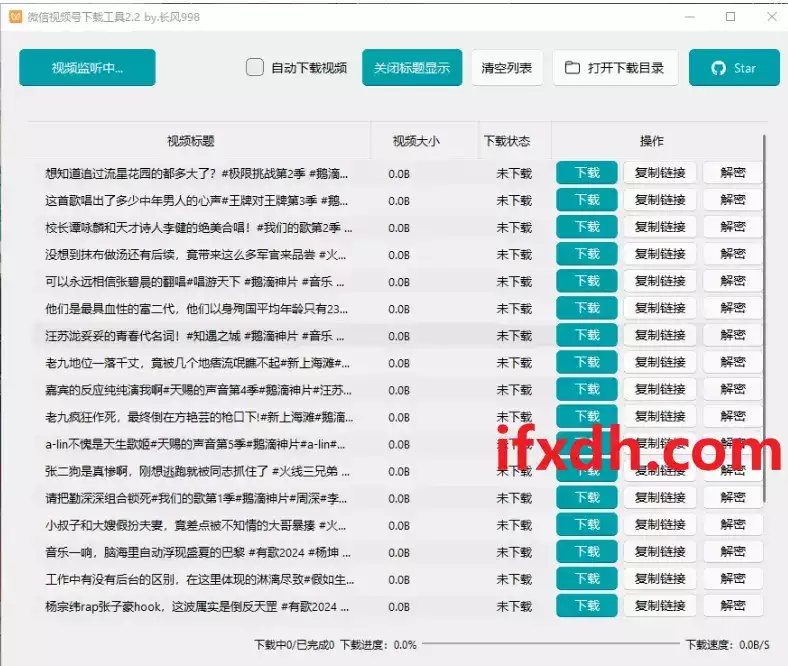The image size is (788, 666).
Task: Click the GitHub Star button
Action: coord(734,68)
